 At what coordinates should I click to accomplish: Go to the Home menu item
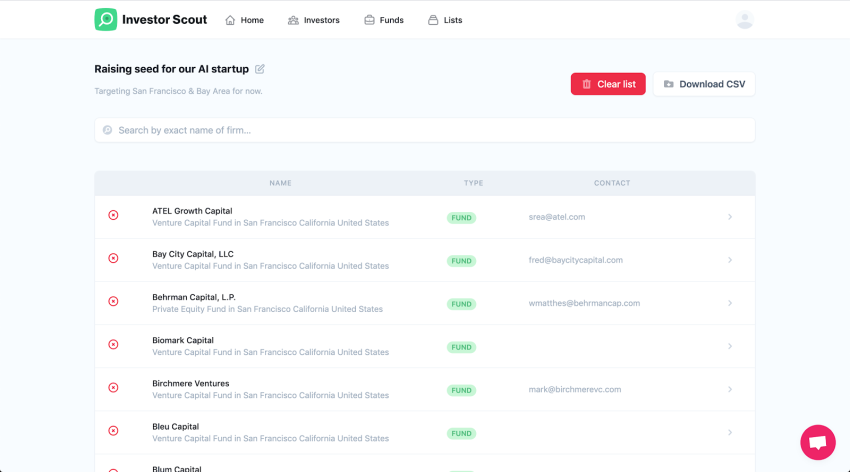(245, 20)
